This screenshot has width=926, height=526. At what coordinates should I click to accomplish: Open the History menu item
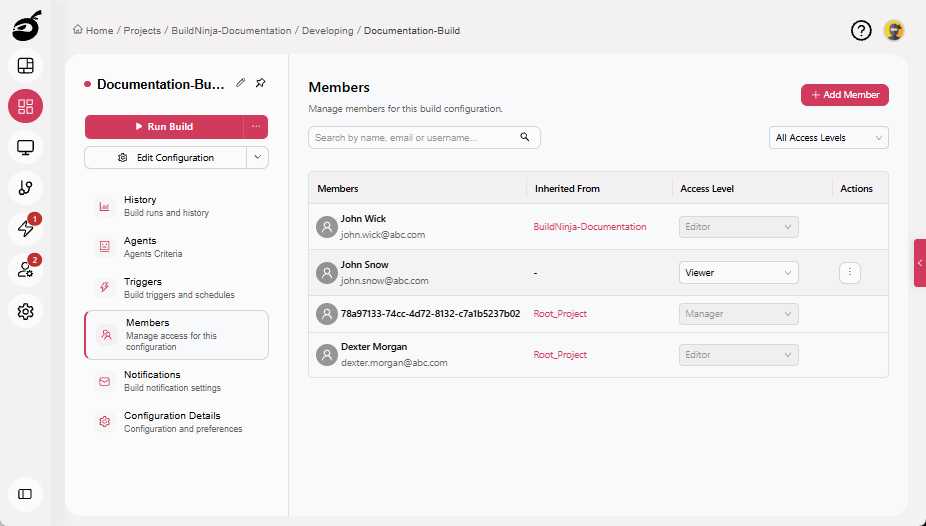[x=176, y=206]
